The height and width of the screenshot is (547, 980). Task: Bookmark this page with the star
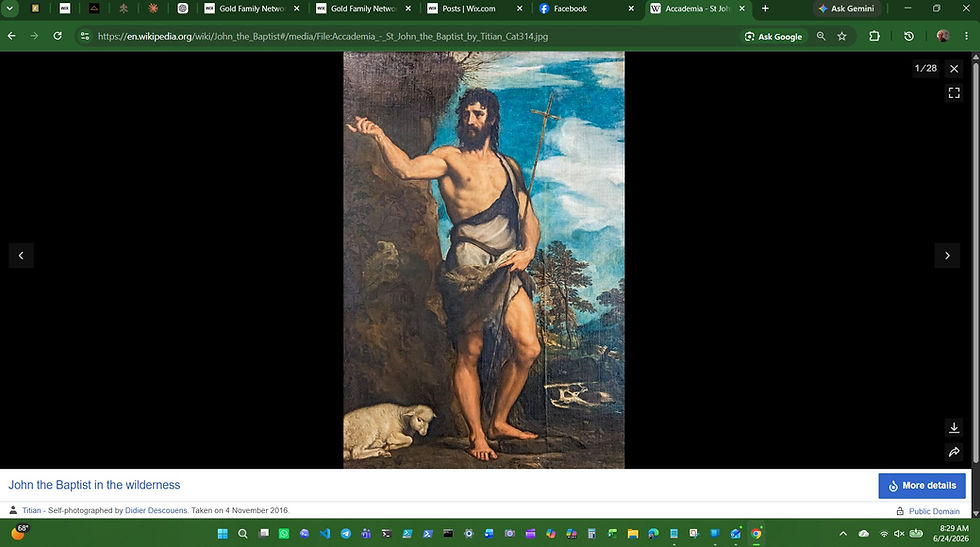(x=842, y=36)
